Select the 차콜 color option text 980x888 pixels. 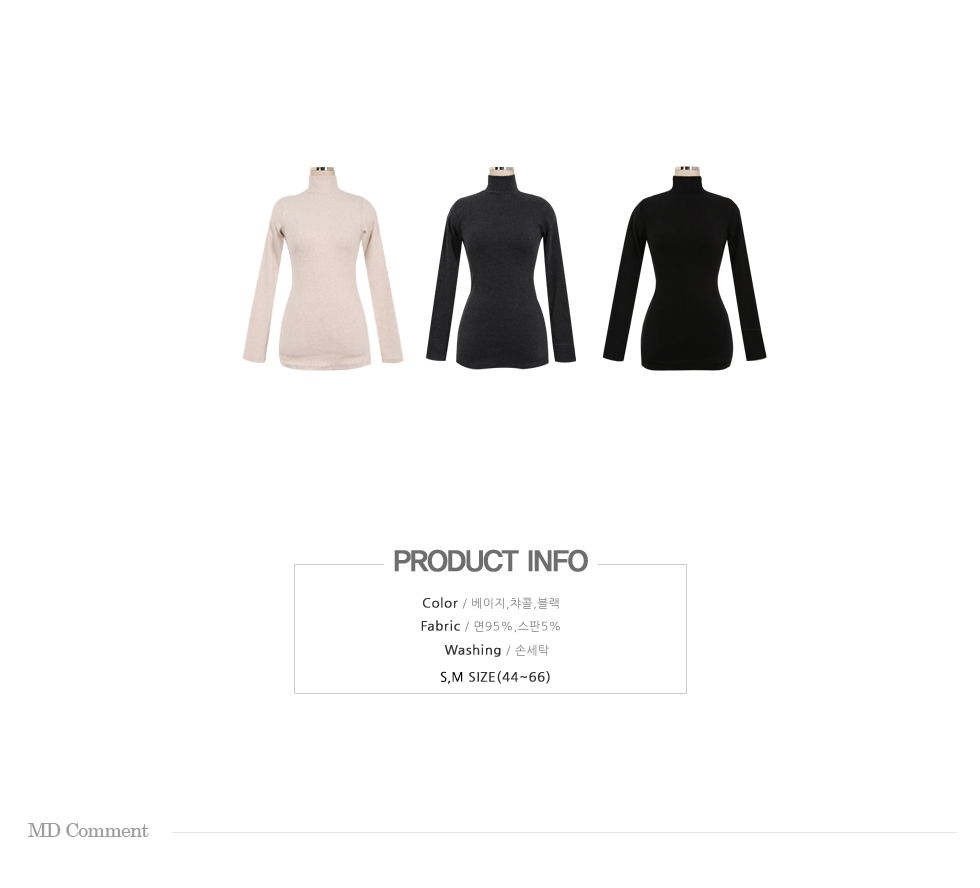coord(521,603)
